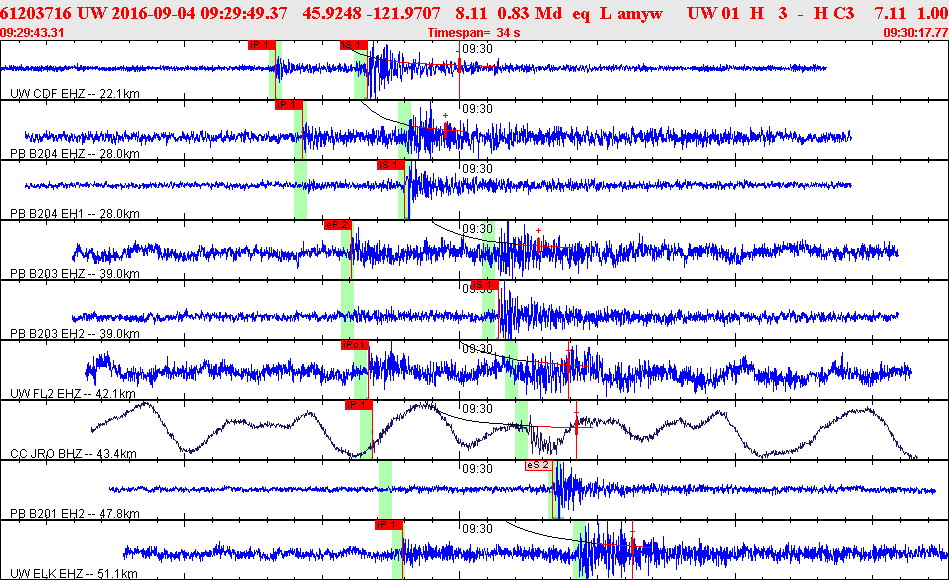Select iP 1 pick flag on PB B204 EHZ trace
The height and width of the screenshot is (580, 949).
click(x=289, y=105)
